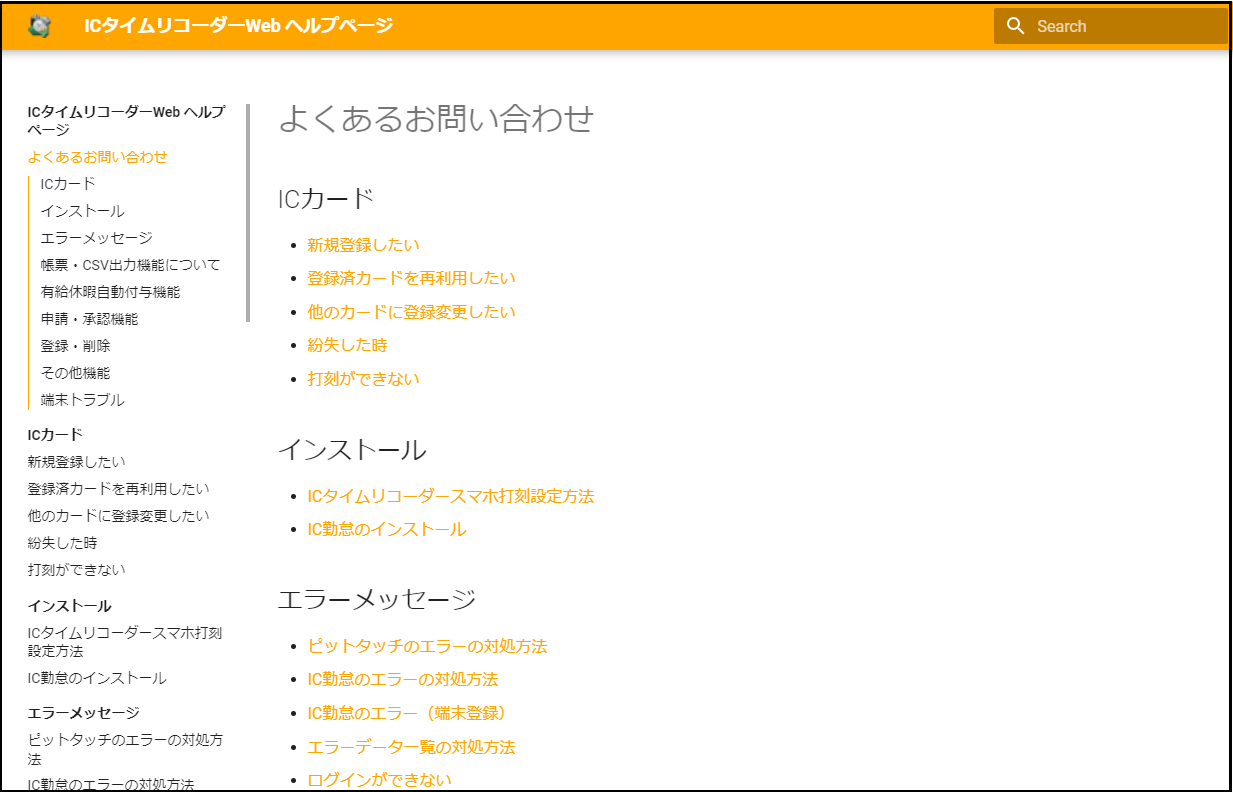The image size is (1233, 792).
Task: Open 登録・削除 in sidebar
Action: click(76, 346)
